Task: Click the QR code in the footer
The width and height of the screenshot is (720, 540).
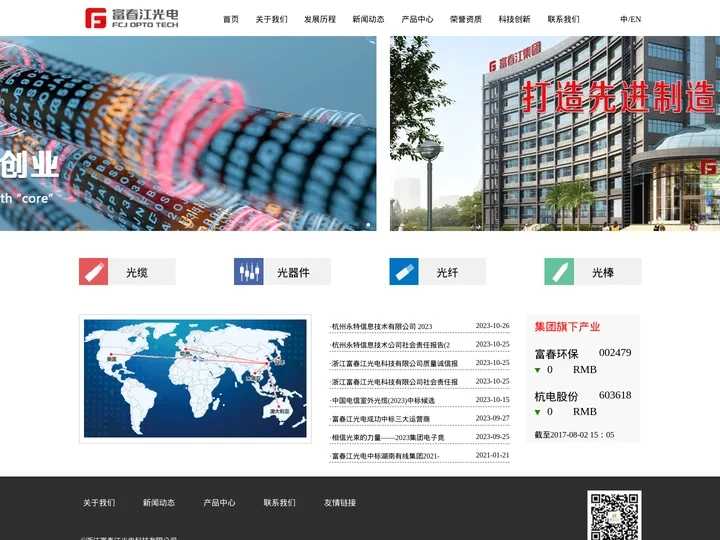Action: point(614,515)
